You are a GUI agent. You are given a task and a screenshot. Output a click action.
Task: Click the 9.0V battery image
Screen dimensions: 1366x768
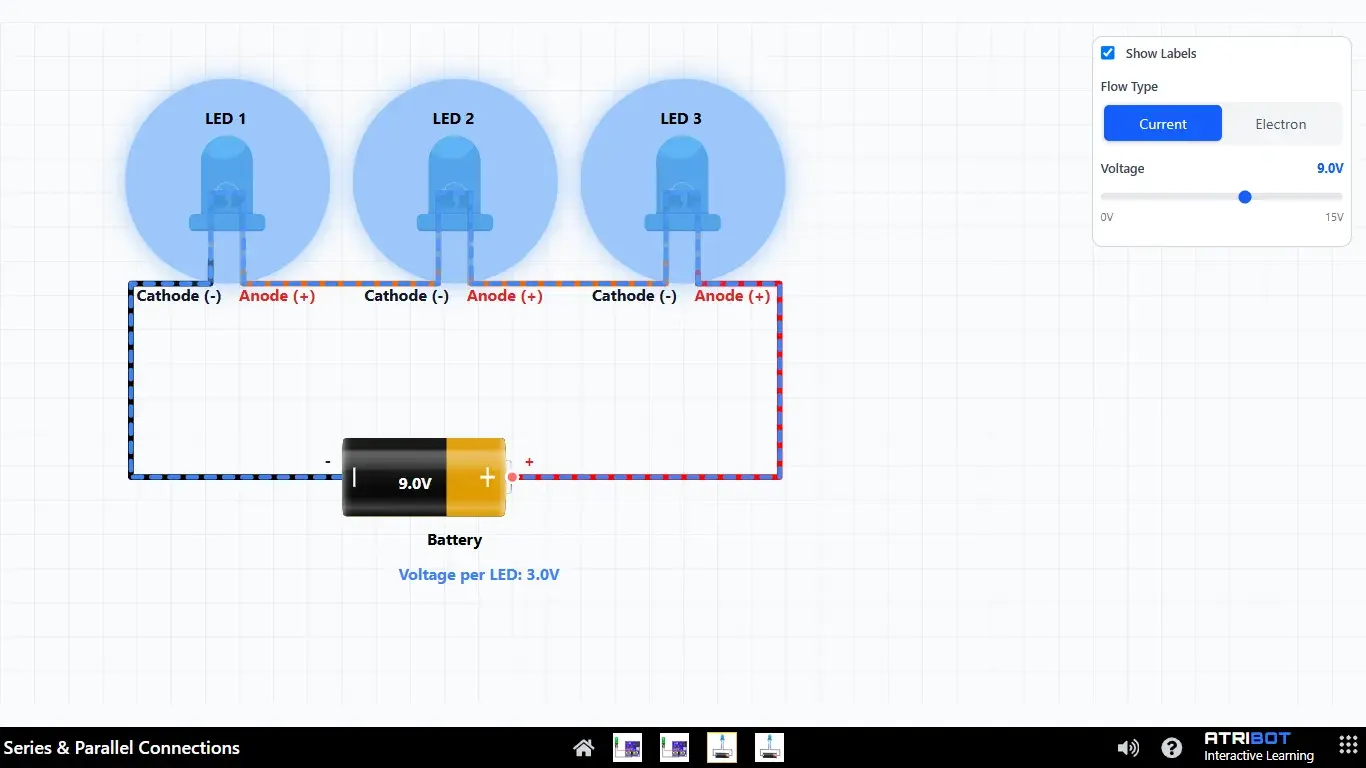pos(425,477)
